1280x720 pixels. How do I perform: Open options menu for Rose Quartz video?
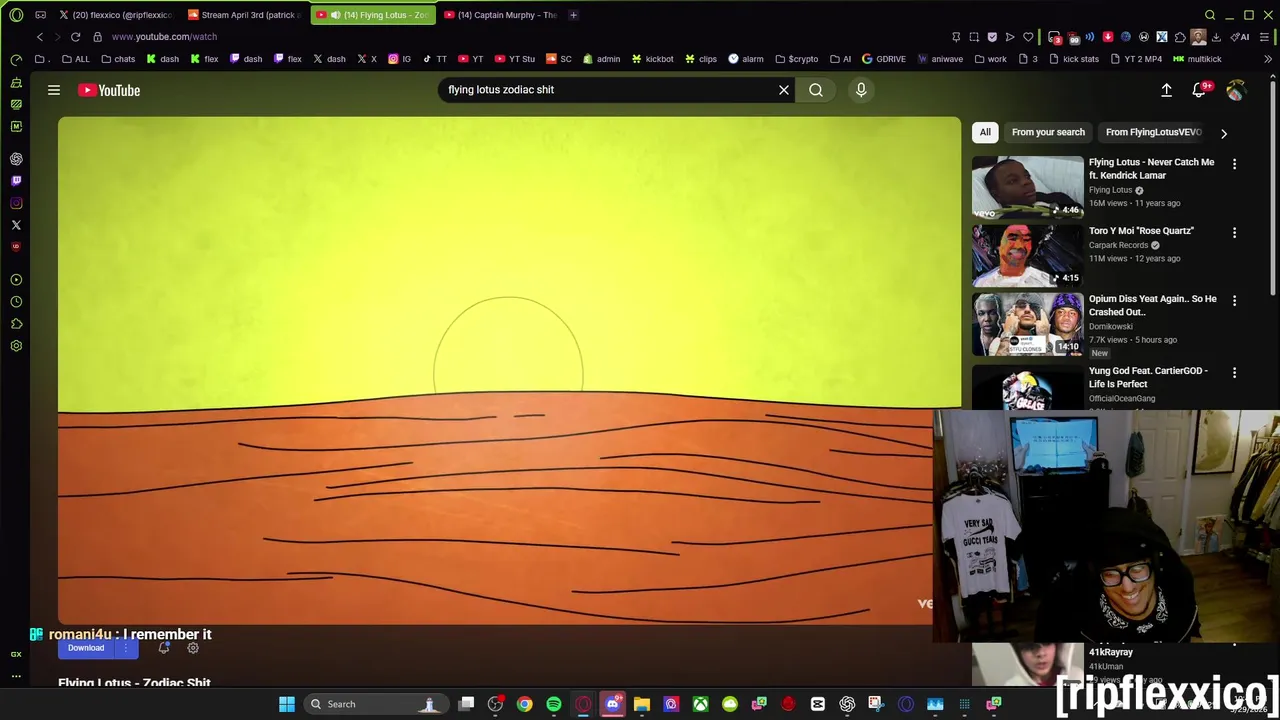coord(1234,232)
